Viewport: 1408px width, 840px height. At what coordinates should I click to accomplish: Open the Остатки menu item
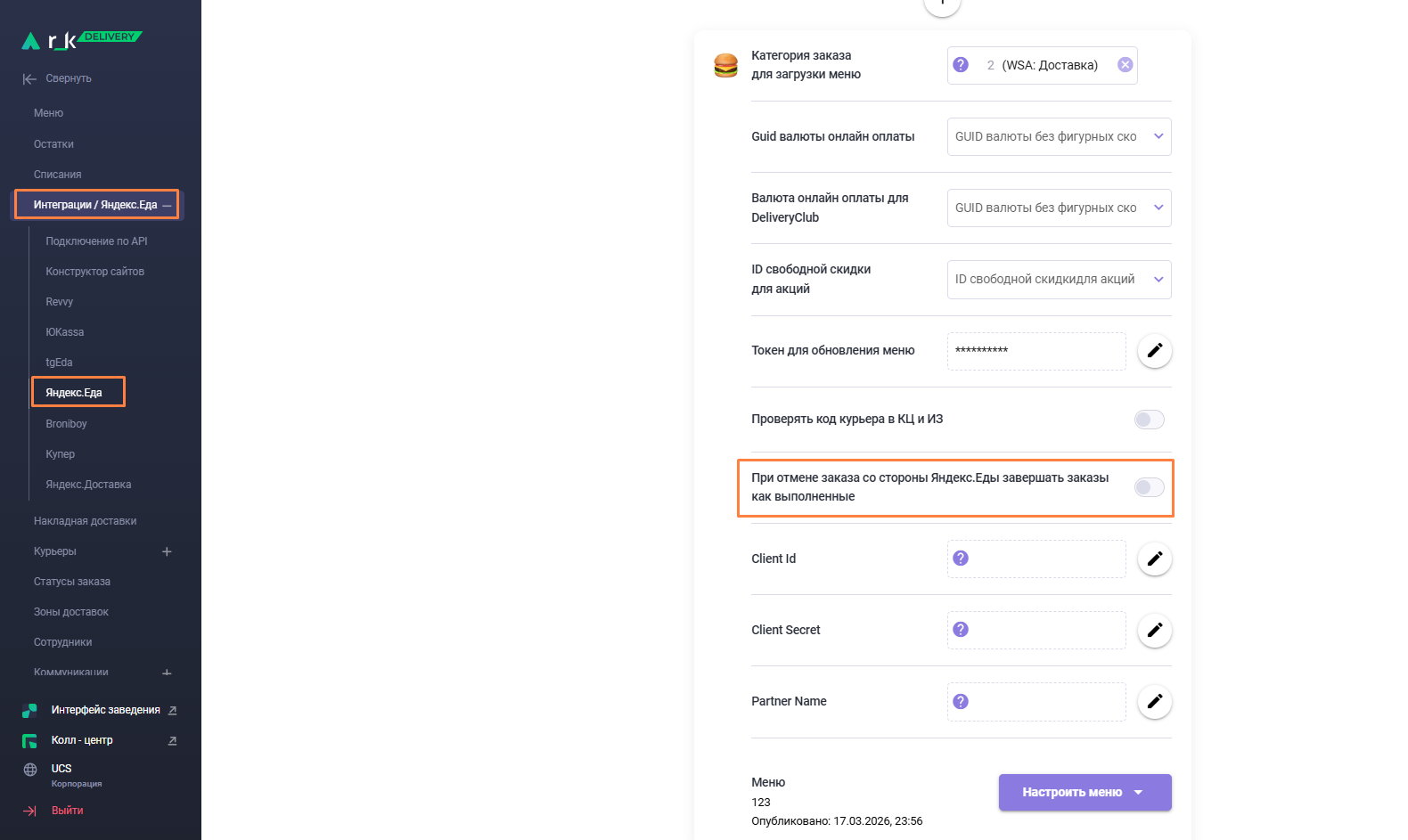click(x=53, y=144)
